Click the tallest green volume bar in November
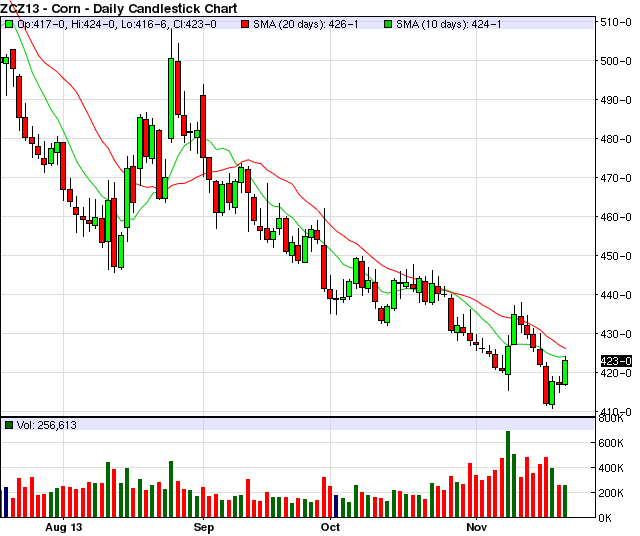Image resolution: width=640 pixels, height=536 pixels. 508,474
